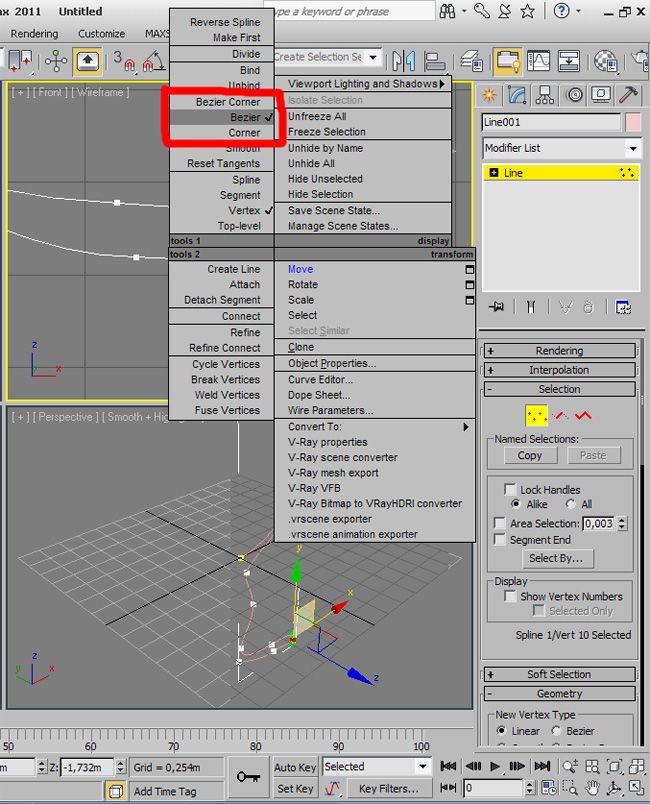Screen dimensions: 650x804
Task: Expand the Interpolation rollout
Action: (559, 370)
